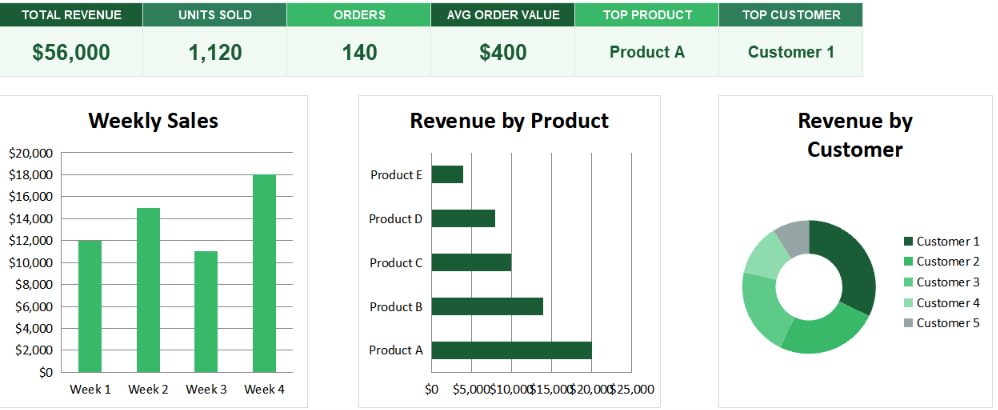Select the Product C axis label
Image resolution: width=998 pixels, height=410 pixels.
[396, 262]
